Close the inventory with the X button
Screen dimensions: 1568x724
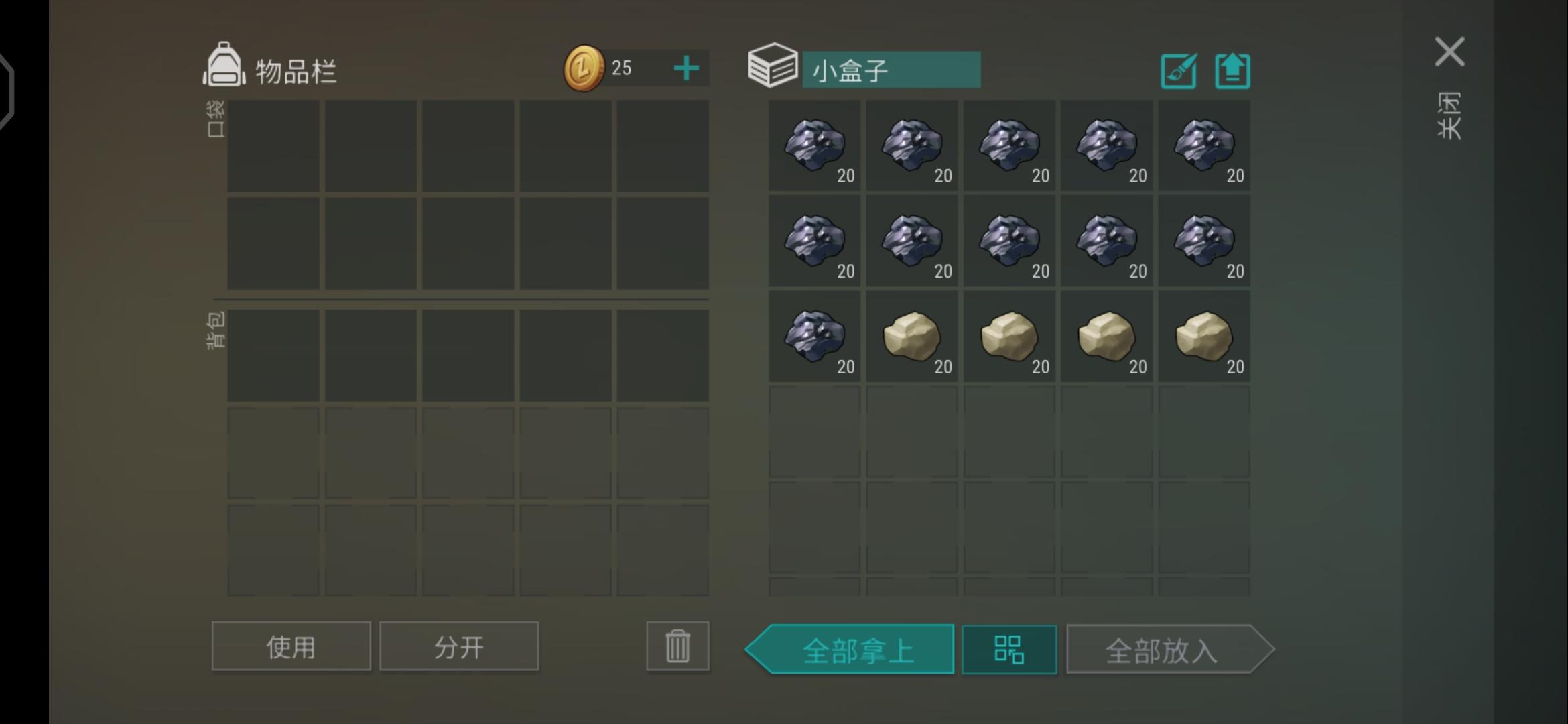point(1449,52)
